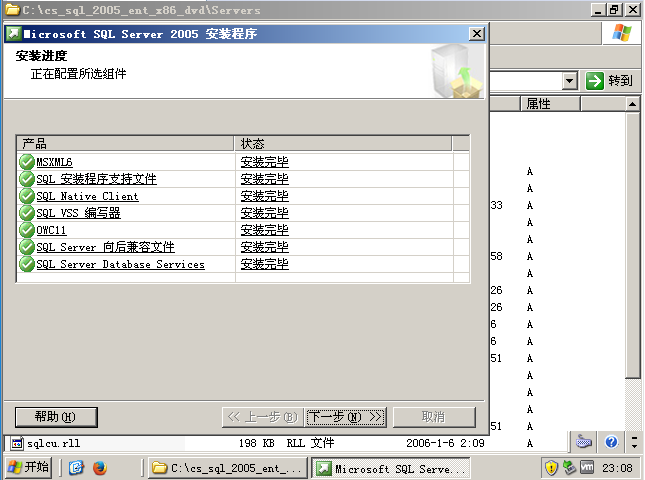Open the SQL Native Client link
The height and width of the screenshot is (480, 645).
pos(87,196)
